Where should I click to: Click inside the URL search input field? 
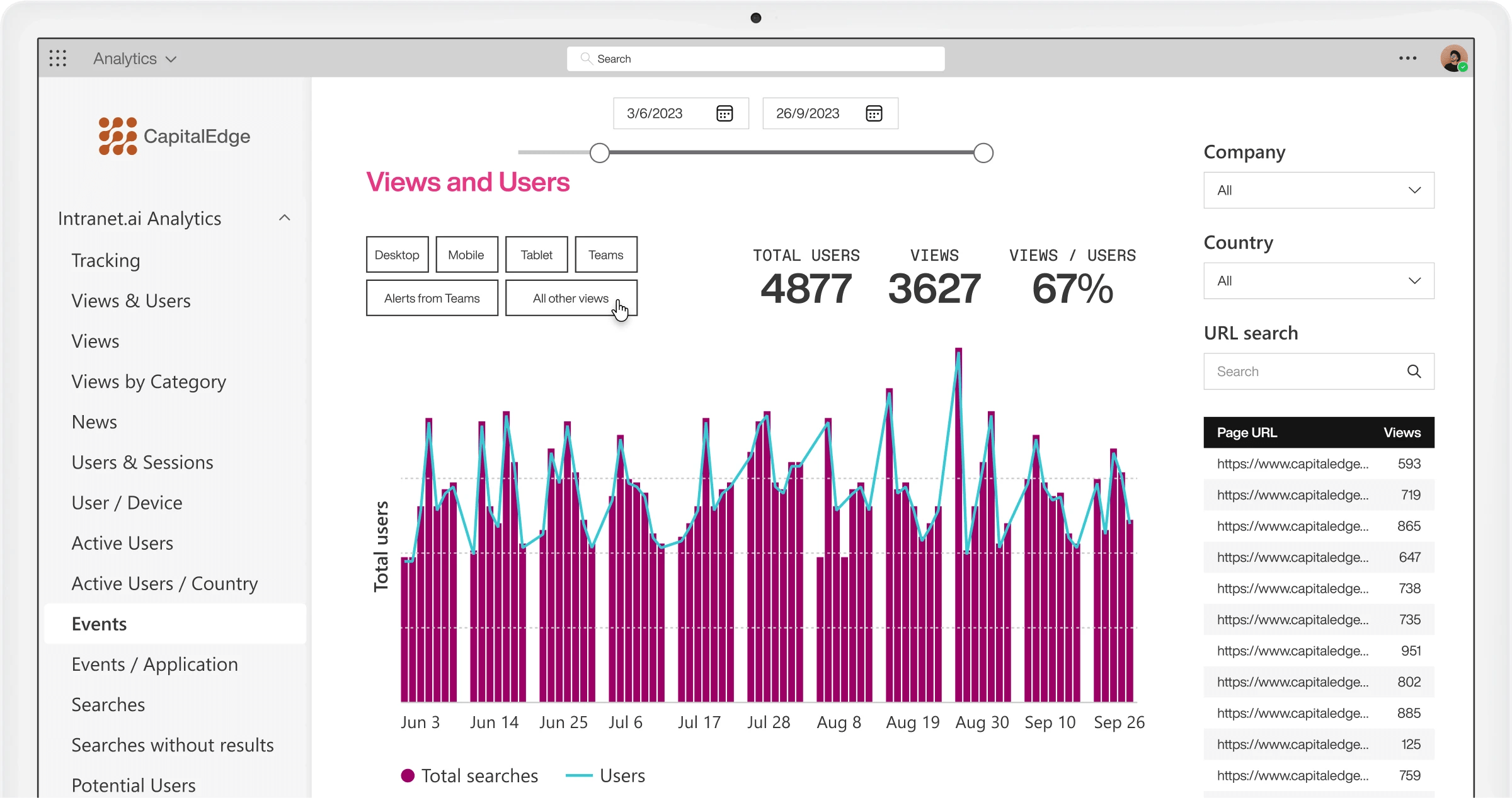point(1291,371)
